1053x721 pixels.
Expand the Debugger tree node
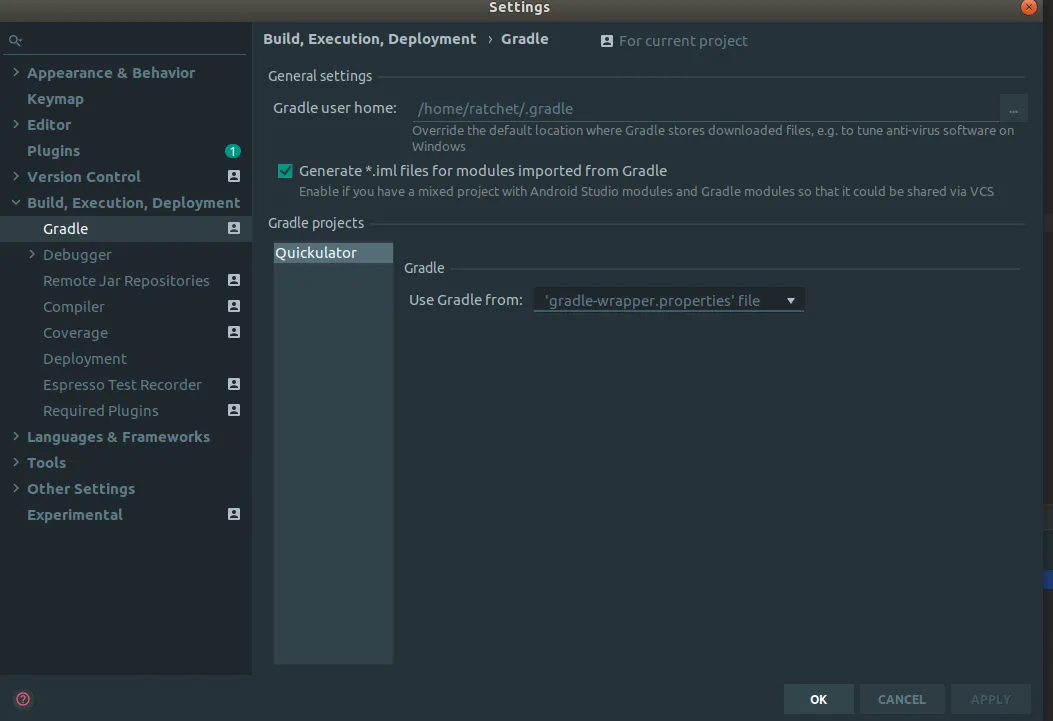[32, 255]
